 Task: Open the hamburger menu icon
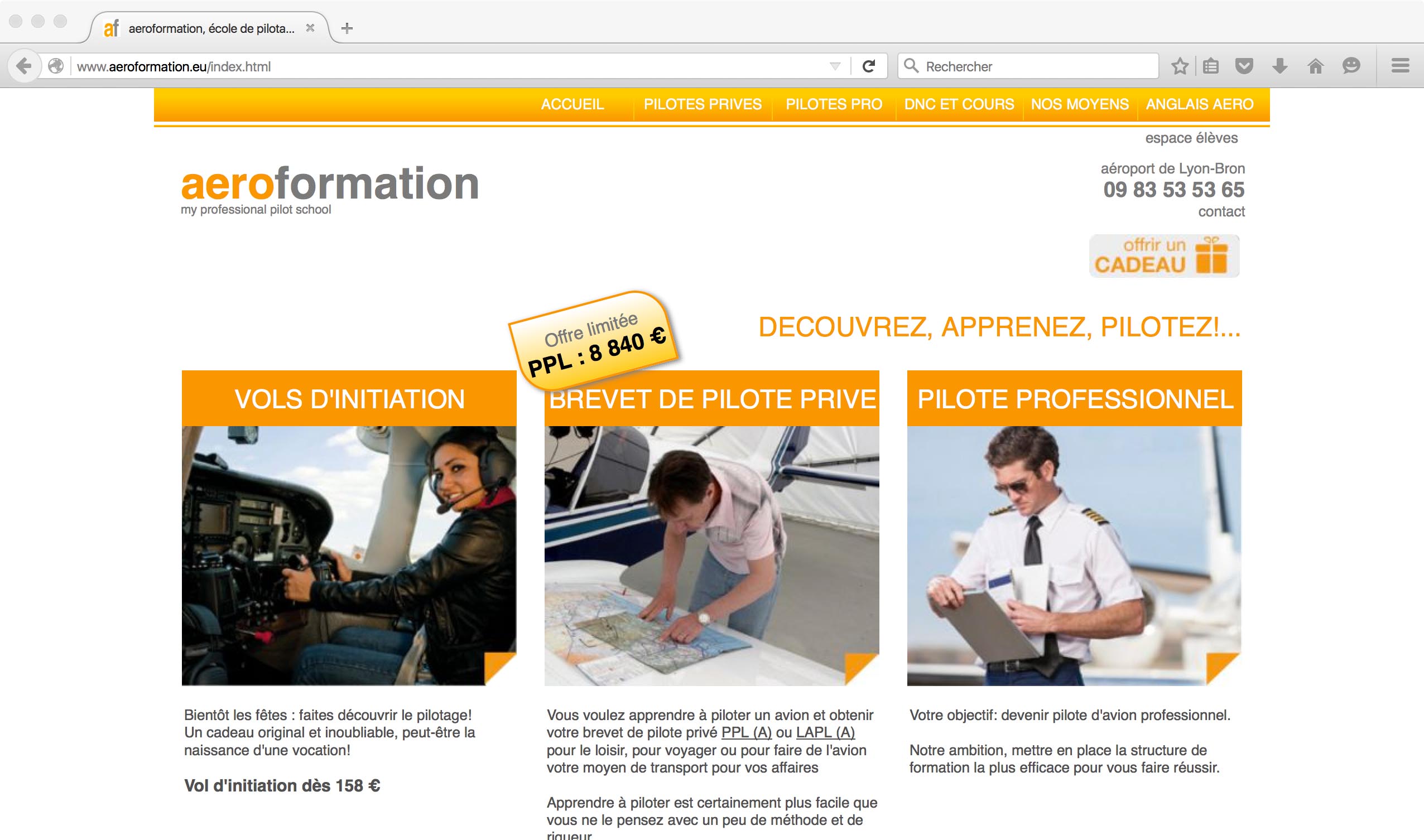coord(1400,66)
